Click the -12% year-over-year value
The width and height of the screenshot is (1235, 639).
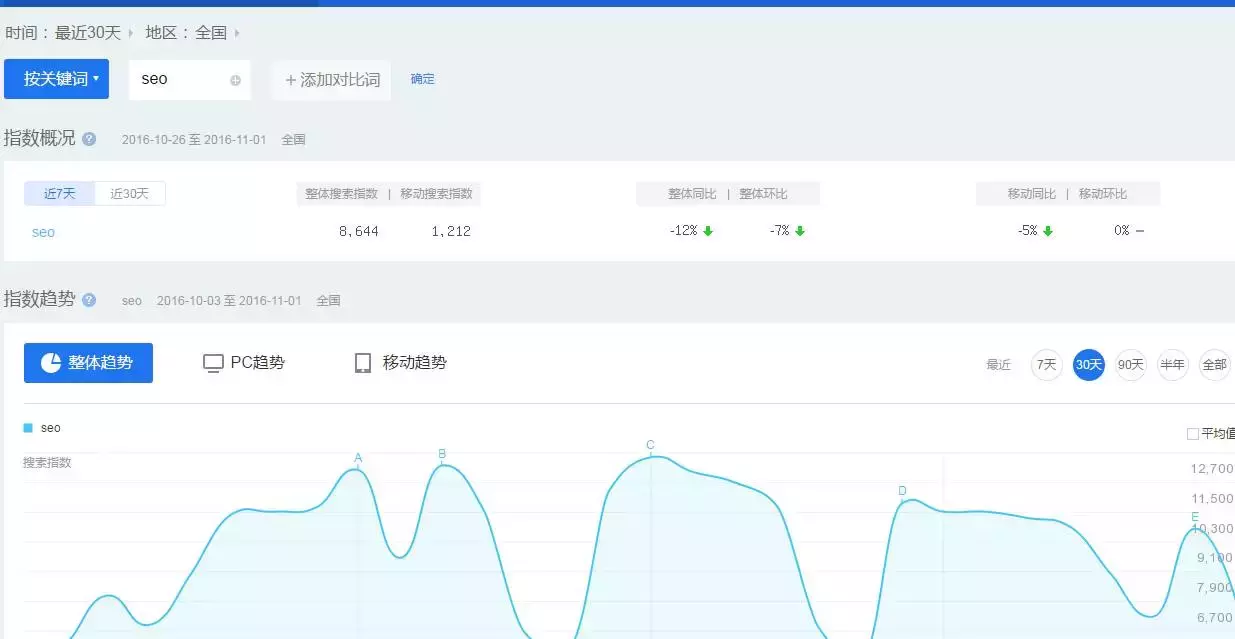(x=683, y=231)
